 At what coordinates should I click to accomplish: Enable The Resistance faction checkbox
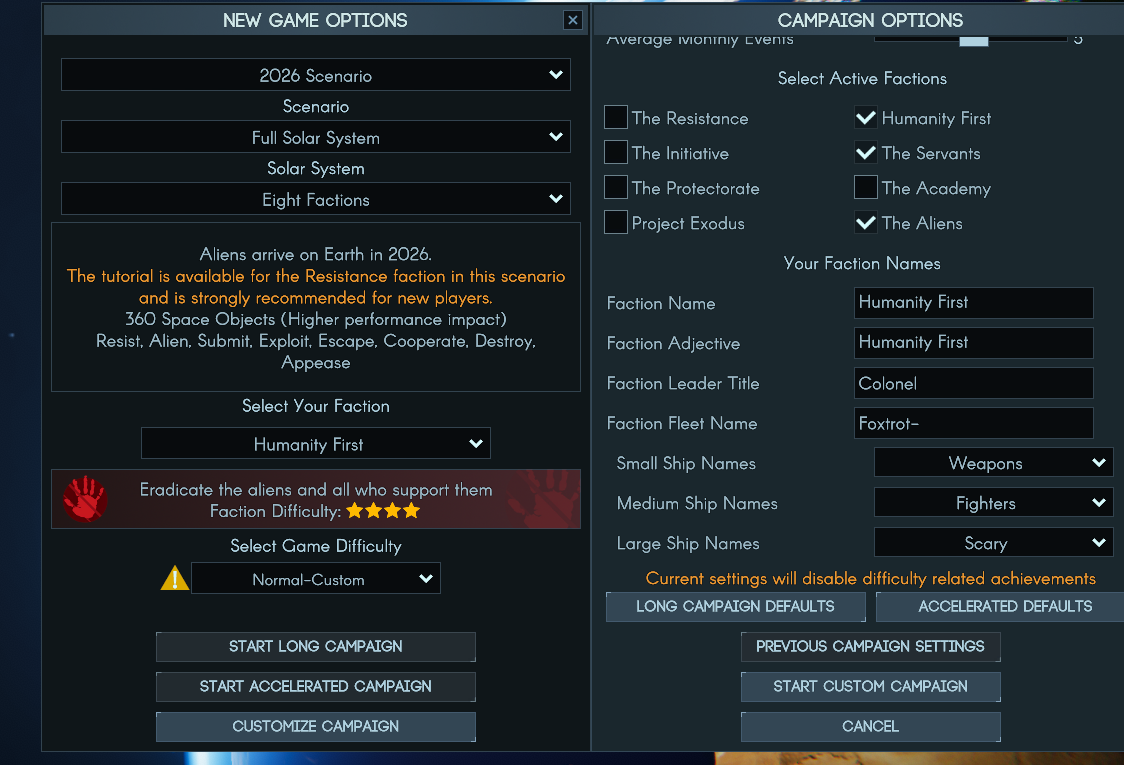coord(616,118)
